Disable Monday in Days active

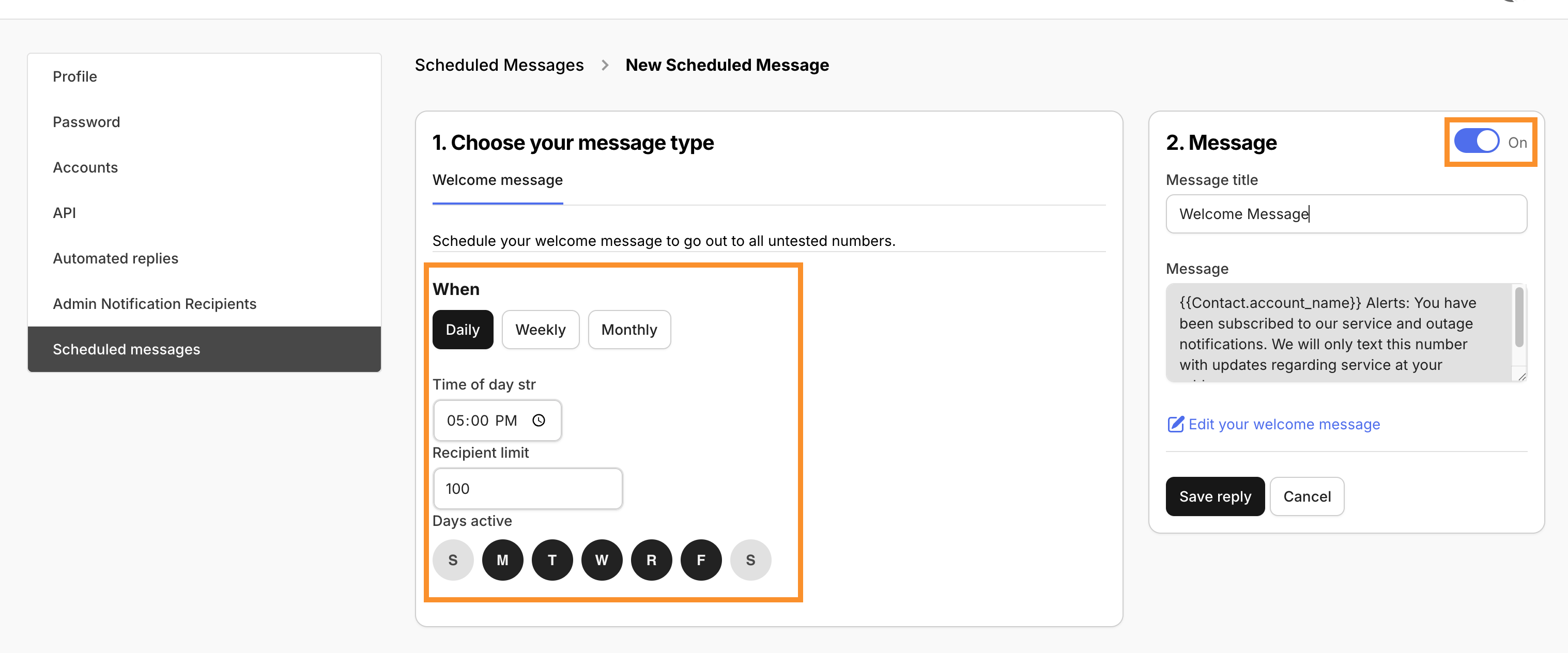(x=502, y=560)
